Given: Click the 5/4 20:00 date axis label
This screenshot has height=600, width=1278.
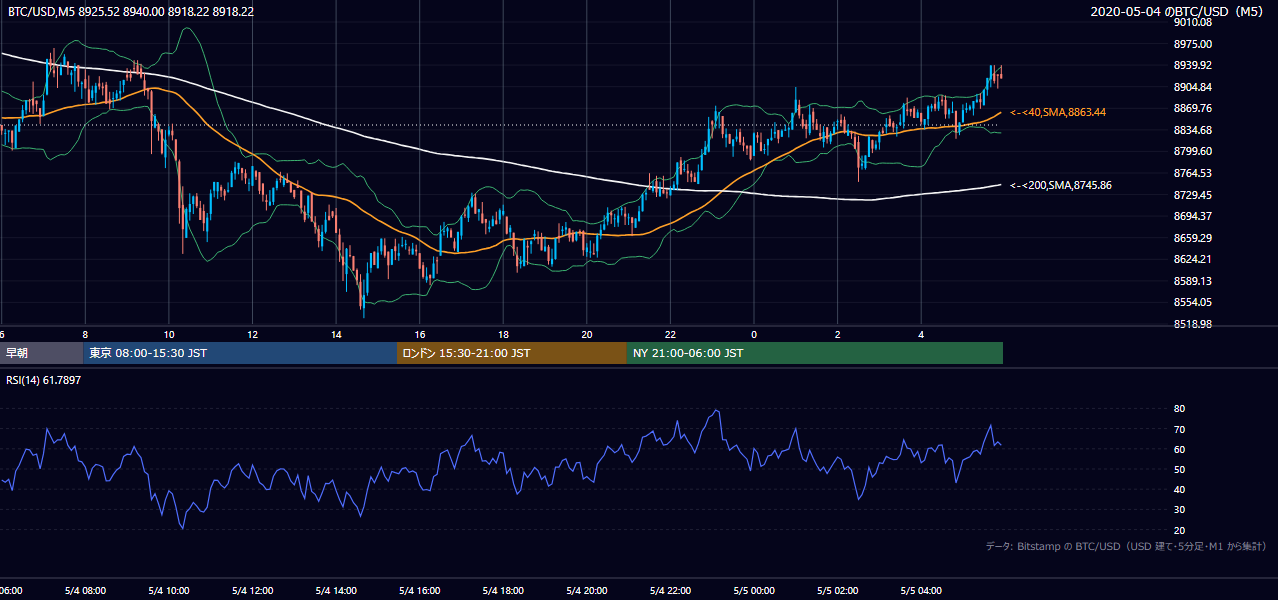Looking at the screenshot, I should pos(587,591).
